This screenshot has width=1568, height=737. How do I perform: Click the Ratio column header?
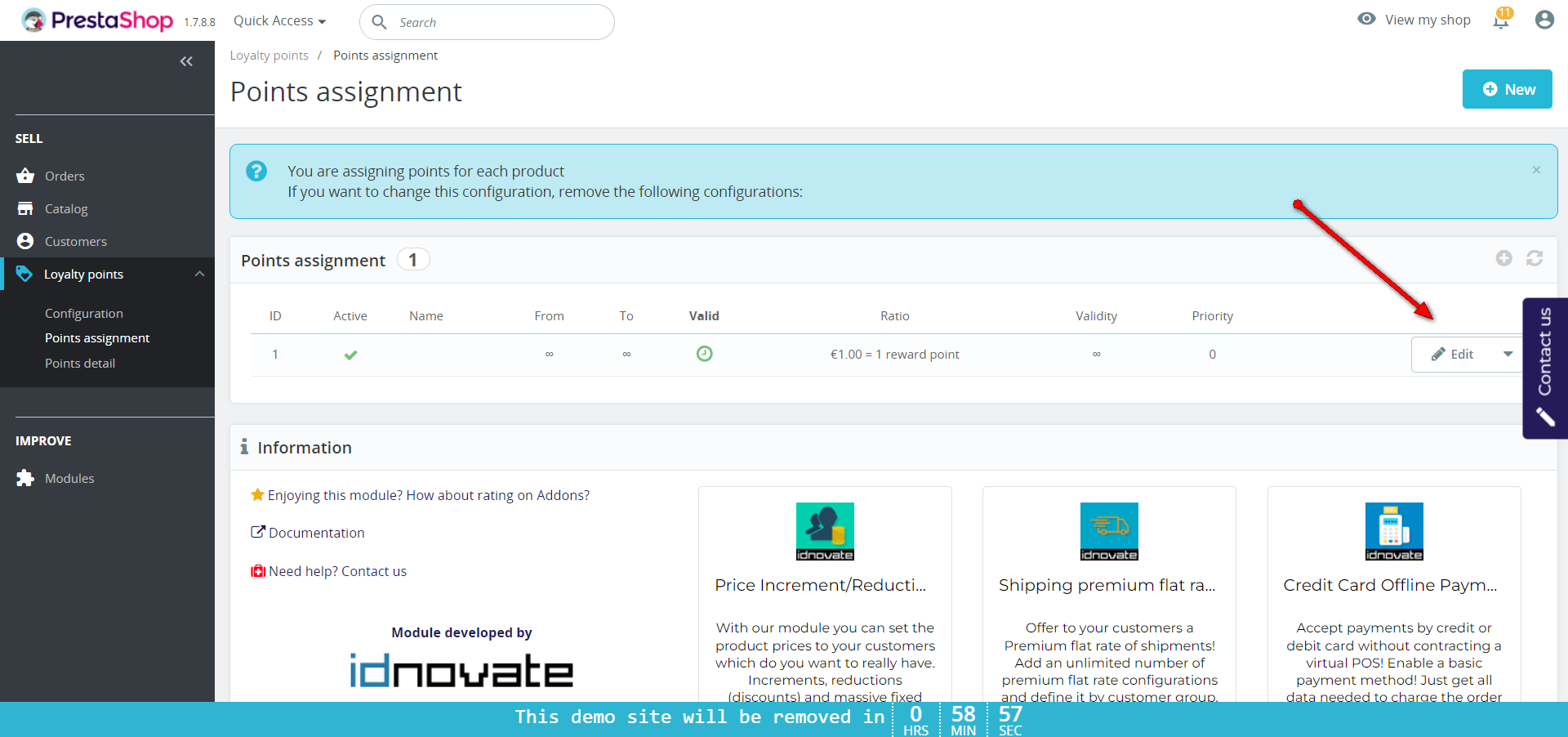point(894,315)
